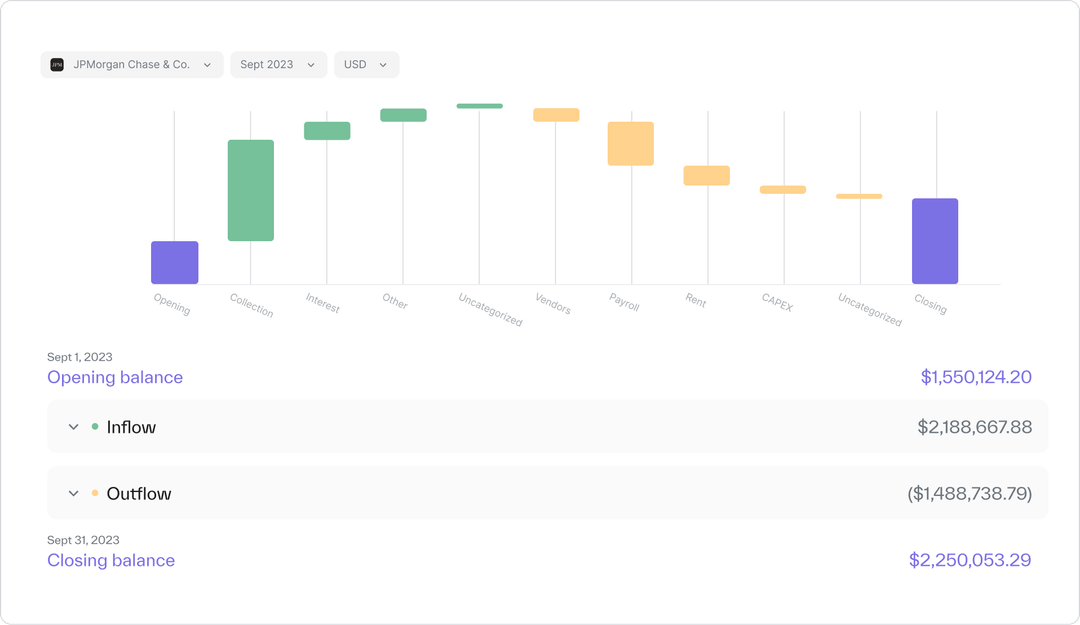Click the Opening balance link
The image size is (1080, 625).
pos(115,377)
